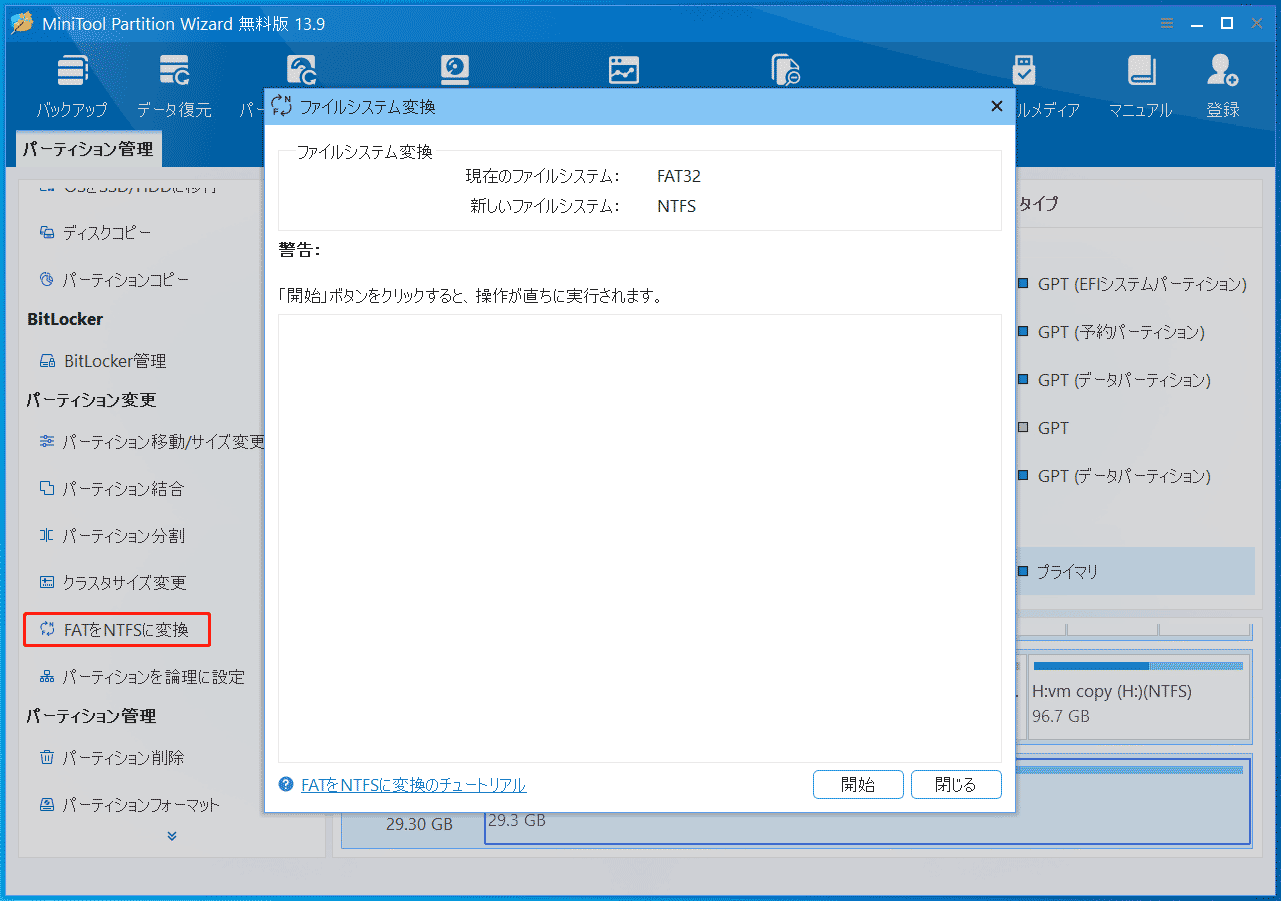Click the 閉じる button in dialog
The image size is (1281, 901).
tap(956, 785)
